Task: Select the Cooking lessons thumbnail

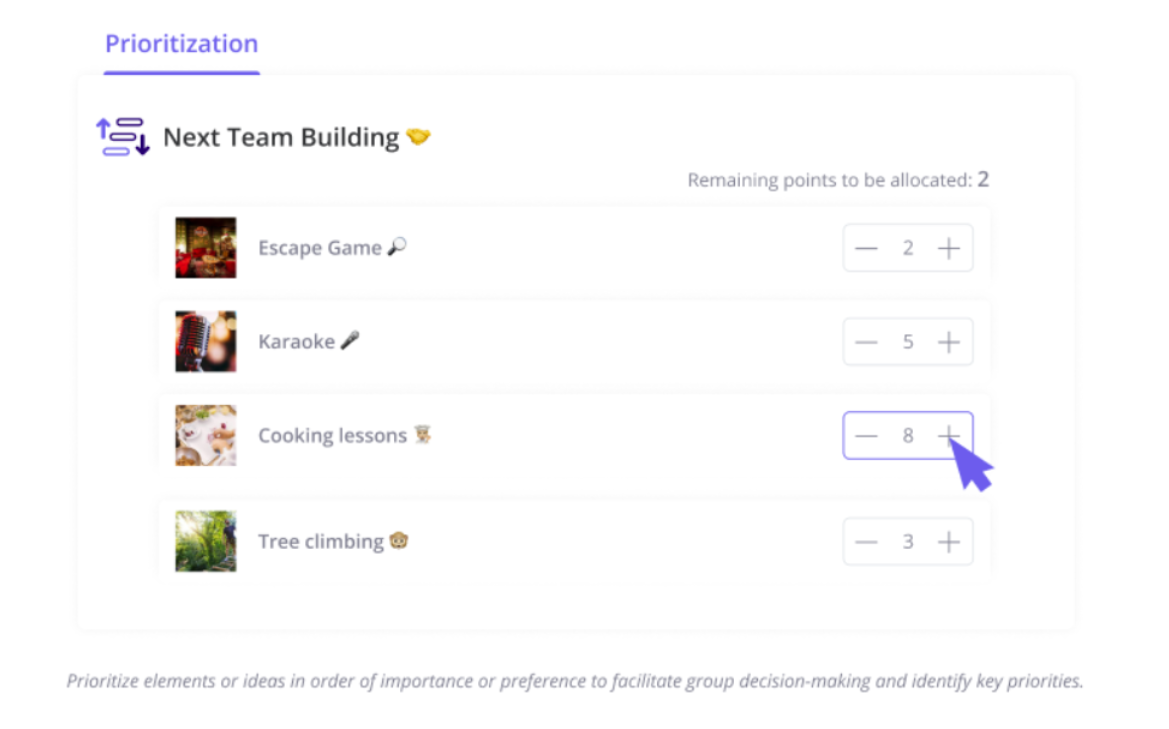Action: point(206,435)
